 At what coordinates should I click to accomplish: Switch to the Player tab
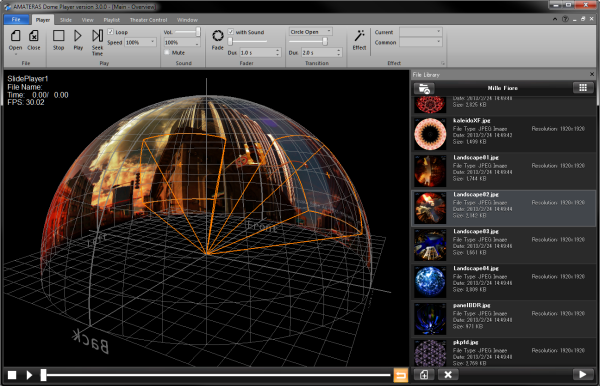point(42,20)
